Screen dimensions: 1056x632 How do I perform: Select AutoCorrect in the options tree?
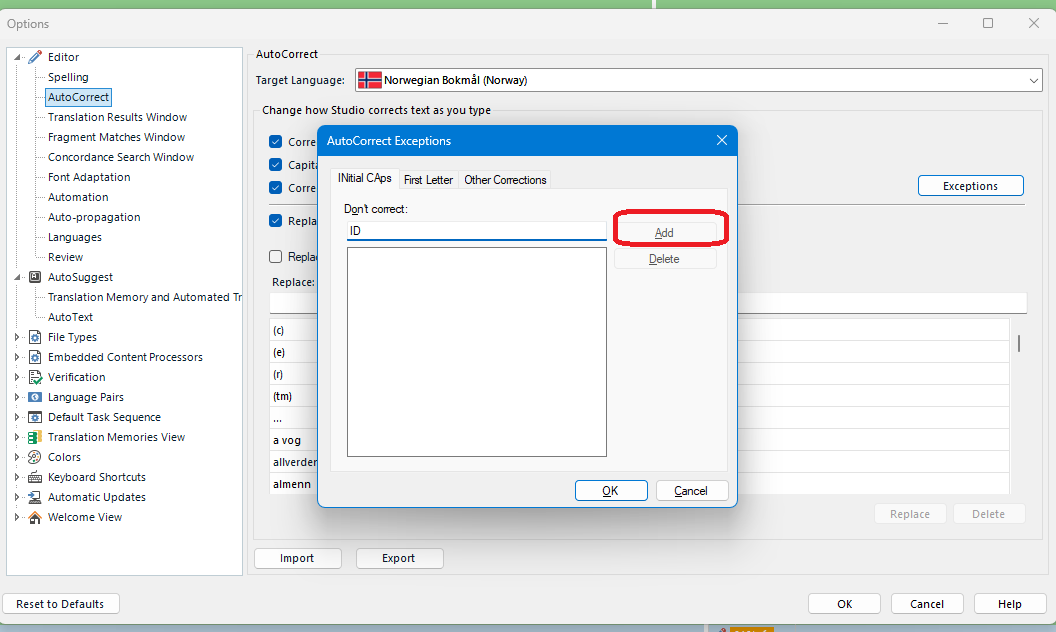click(x=78, y=97)
